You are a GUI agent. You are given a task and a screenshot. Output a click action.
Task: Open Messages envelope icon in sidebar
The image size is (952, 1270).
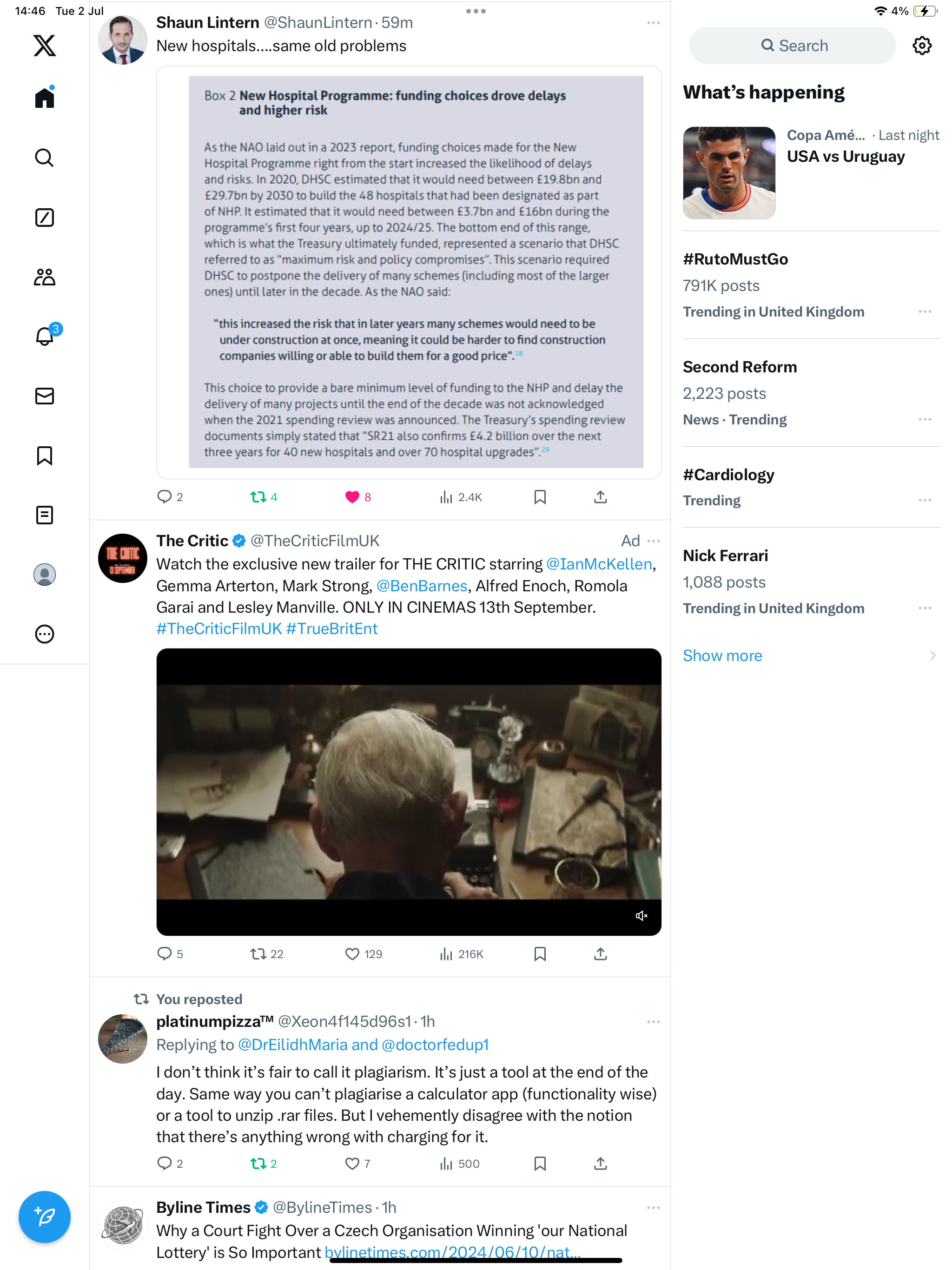click(45, 396)
